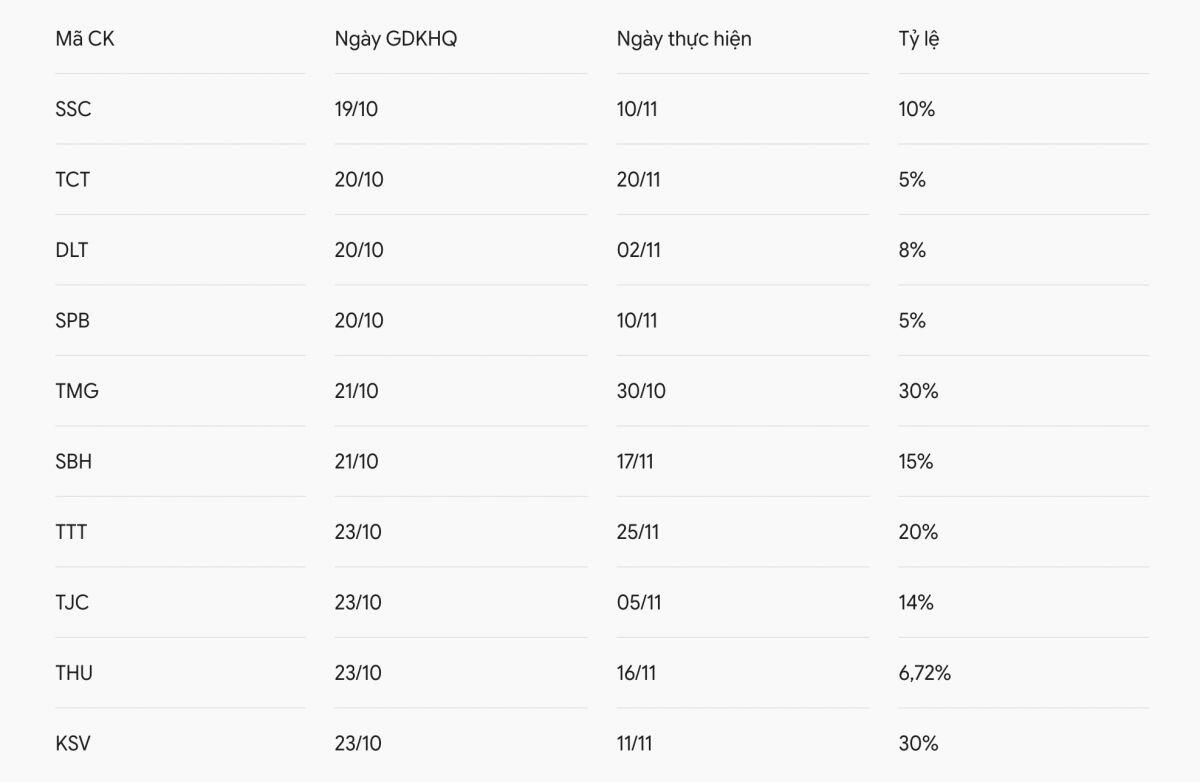Click the 19/10 date in SSC row

[x=356, y=109]
